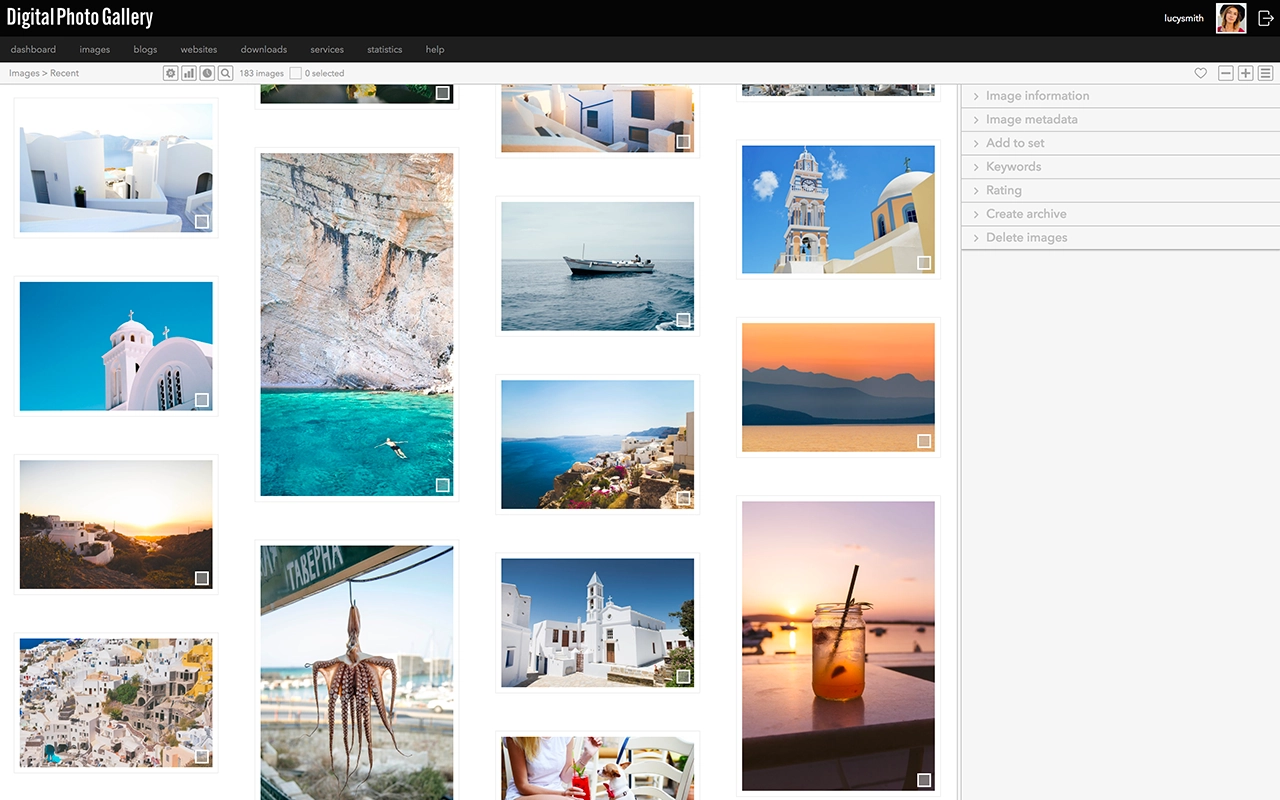
Task: Open the gallery settings gear icon
Action: pyautogui.click(x=170, y=73)
